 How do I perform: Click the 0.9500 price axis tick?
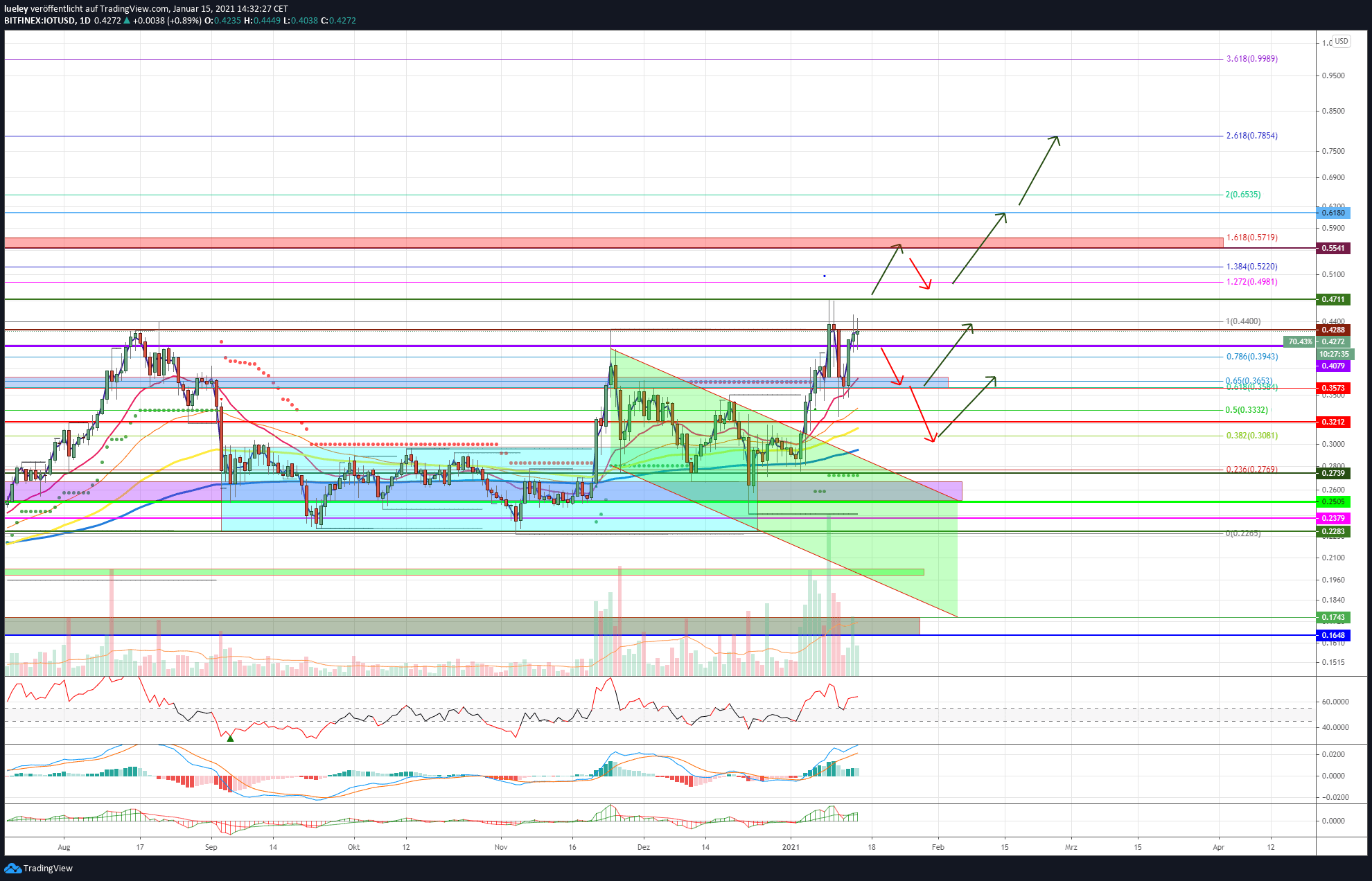[1333, 75]
